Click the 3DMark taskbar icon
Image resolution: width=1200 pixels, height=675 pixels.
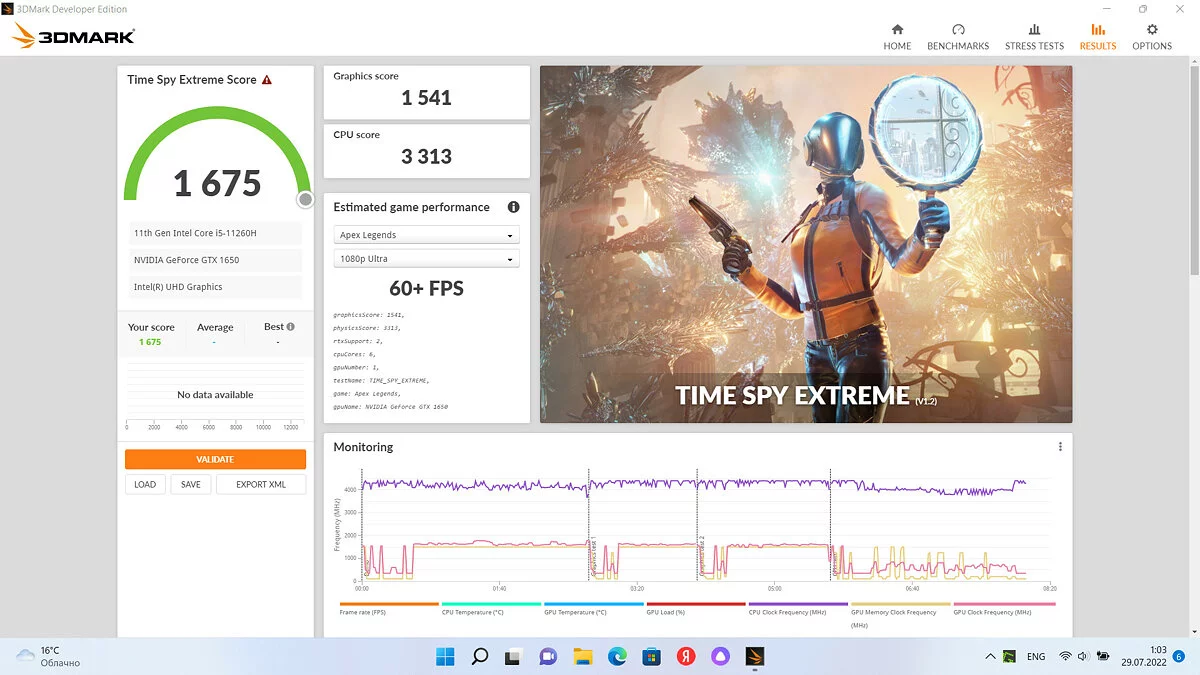[755, 656]
